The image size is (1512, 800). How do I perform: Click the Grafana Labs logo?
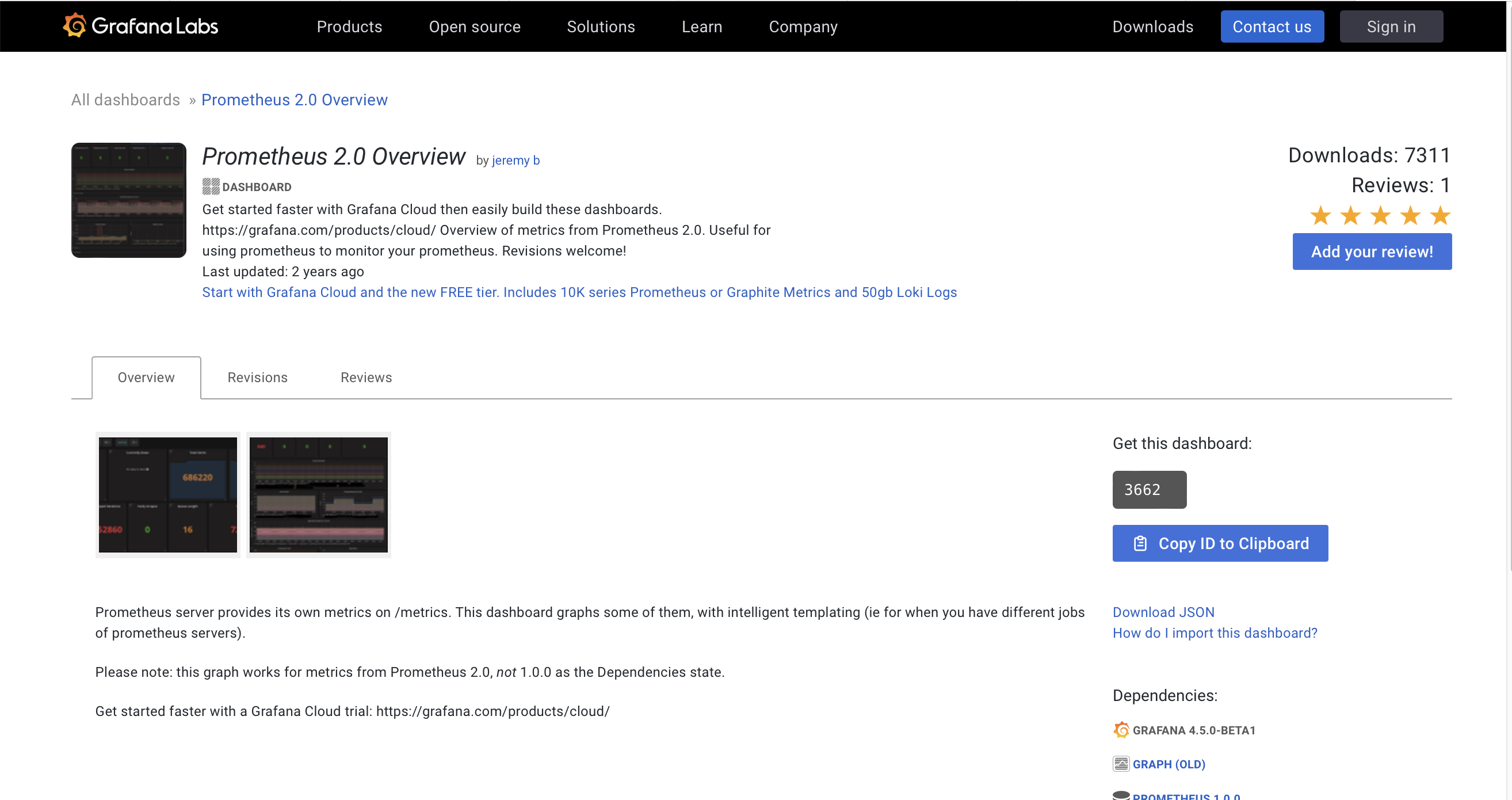coord(141,26)
